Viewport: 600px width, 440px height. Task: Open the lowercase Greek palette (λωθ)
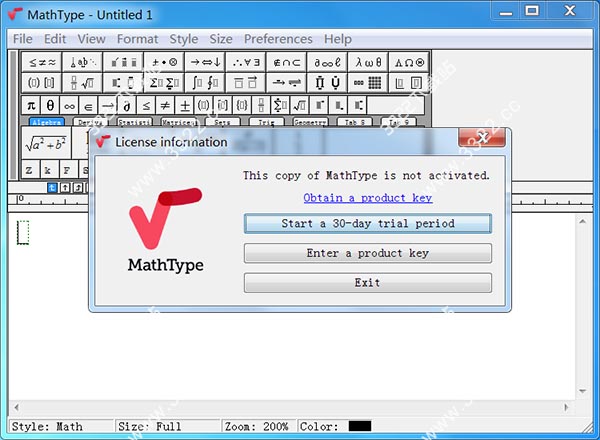(368, 62)
